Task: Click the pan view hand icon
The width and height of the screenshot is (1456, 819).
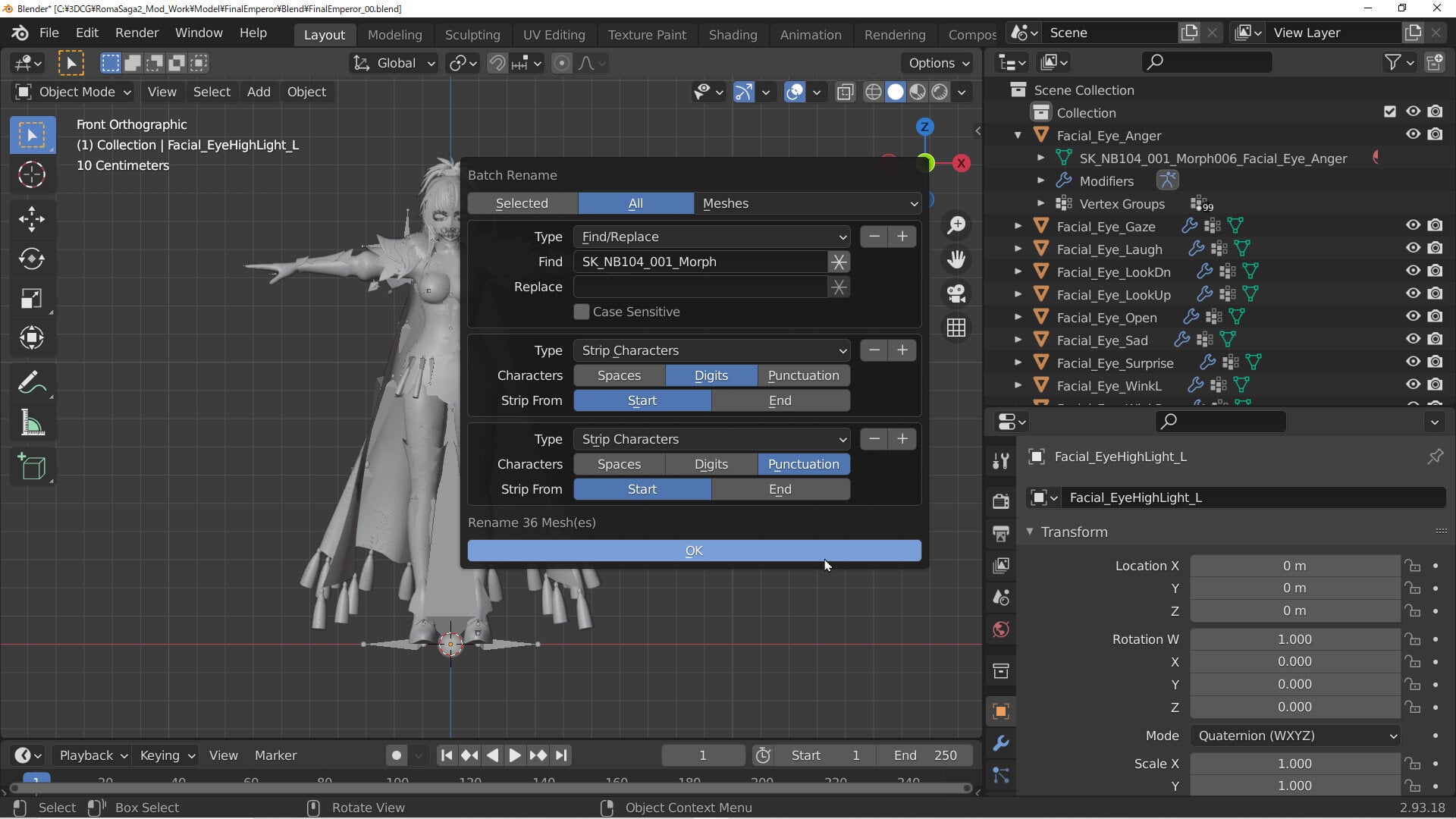Action: (956, 259)
